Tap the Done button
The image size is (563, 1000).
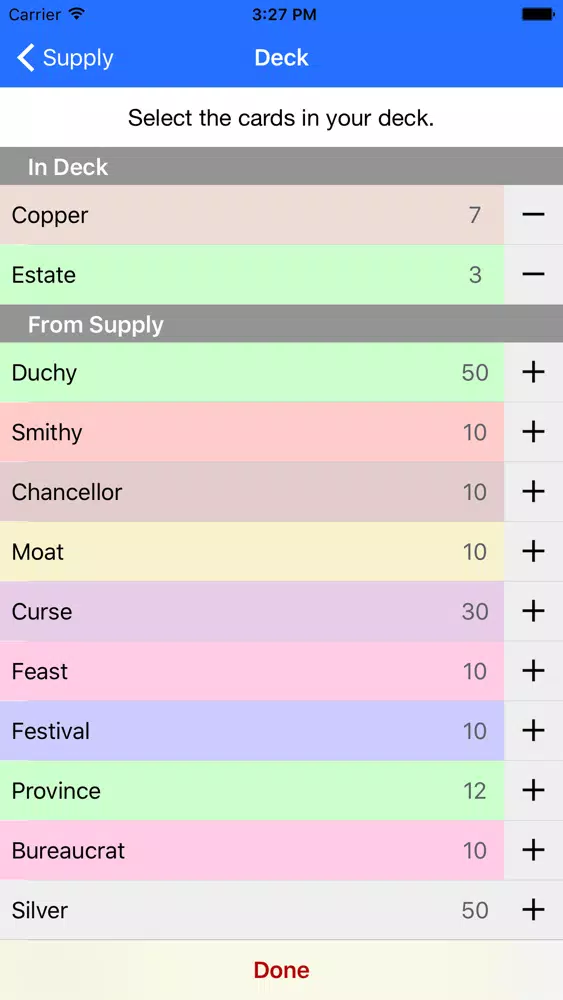[x=281, y=970]
